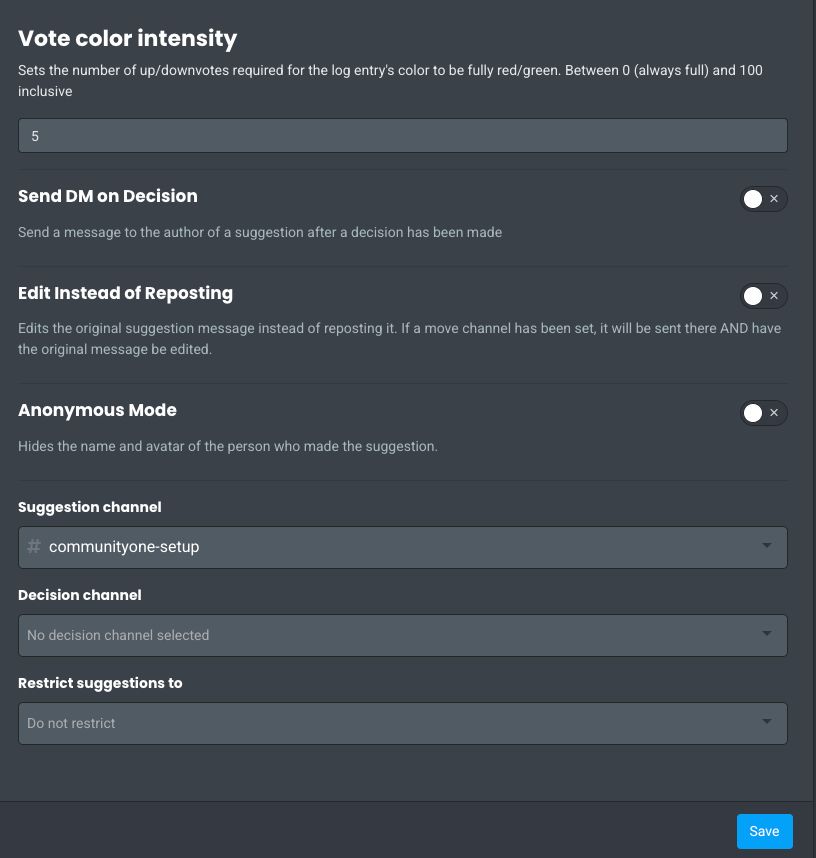816x858 pixels.
Task: Focus the Vote color intensity number field
Action: [402, 136]
